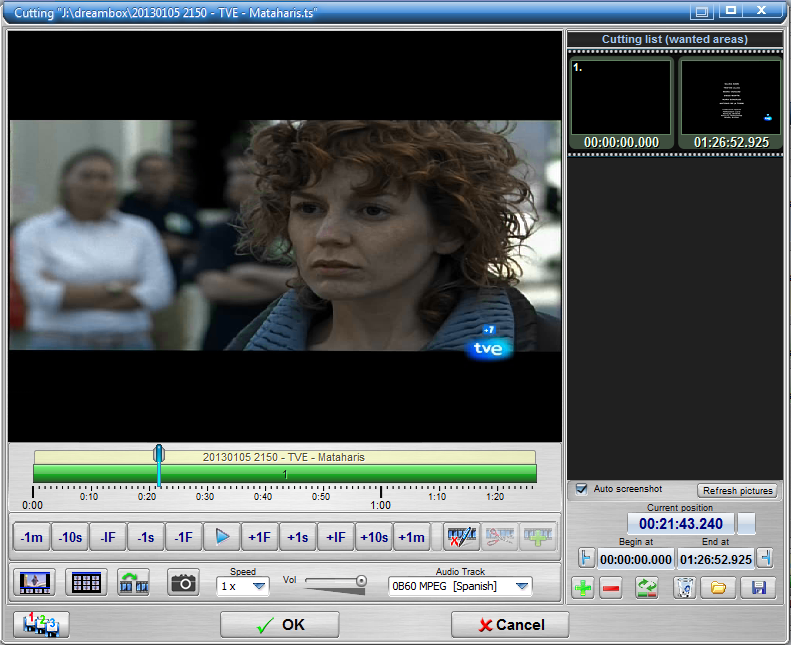Click the 20130105 2150 - TVE - Mataharis title bar
The image size is (791, 645).
point(285,457)
